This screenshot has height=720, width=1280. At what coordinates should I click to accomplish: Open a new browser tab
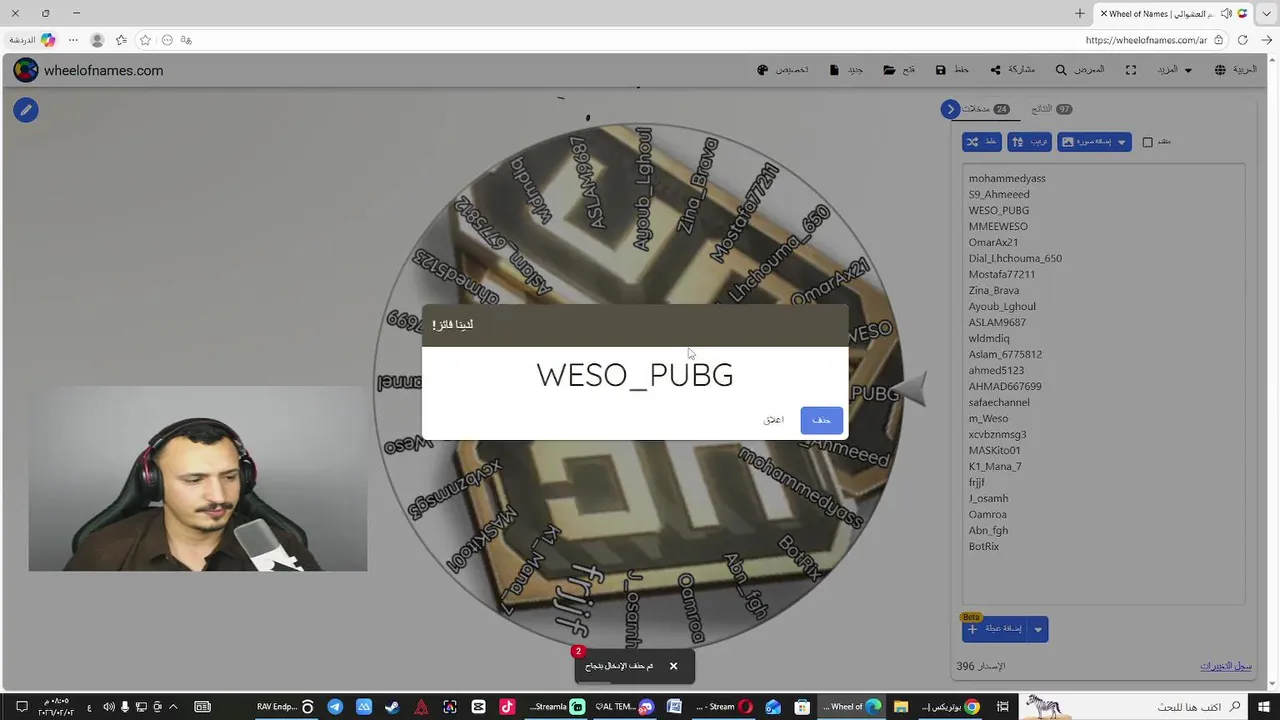coord(1080,13)
